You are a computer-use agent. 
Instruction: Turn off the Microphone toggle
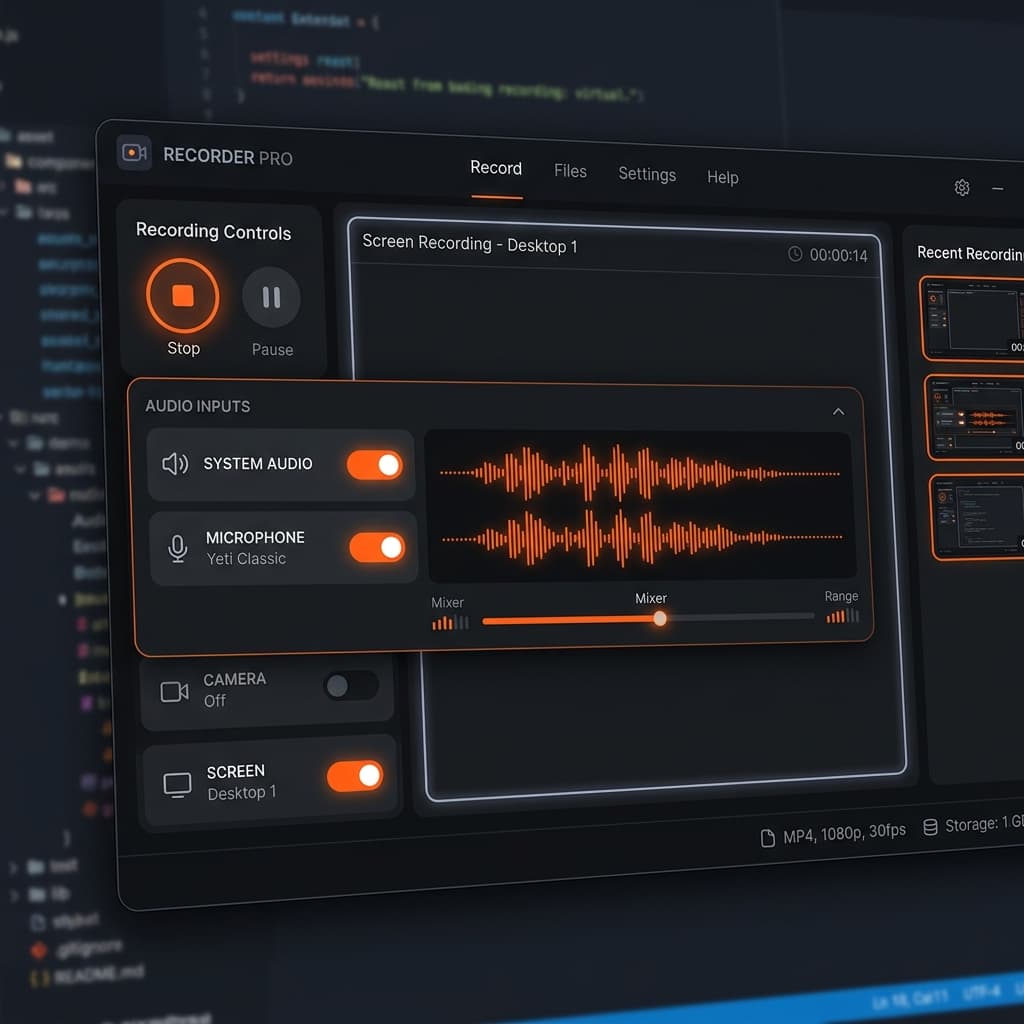coord(377,547)
